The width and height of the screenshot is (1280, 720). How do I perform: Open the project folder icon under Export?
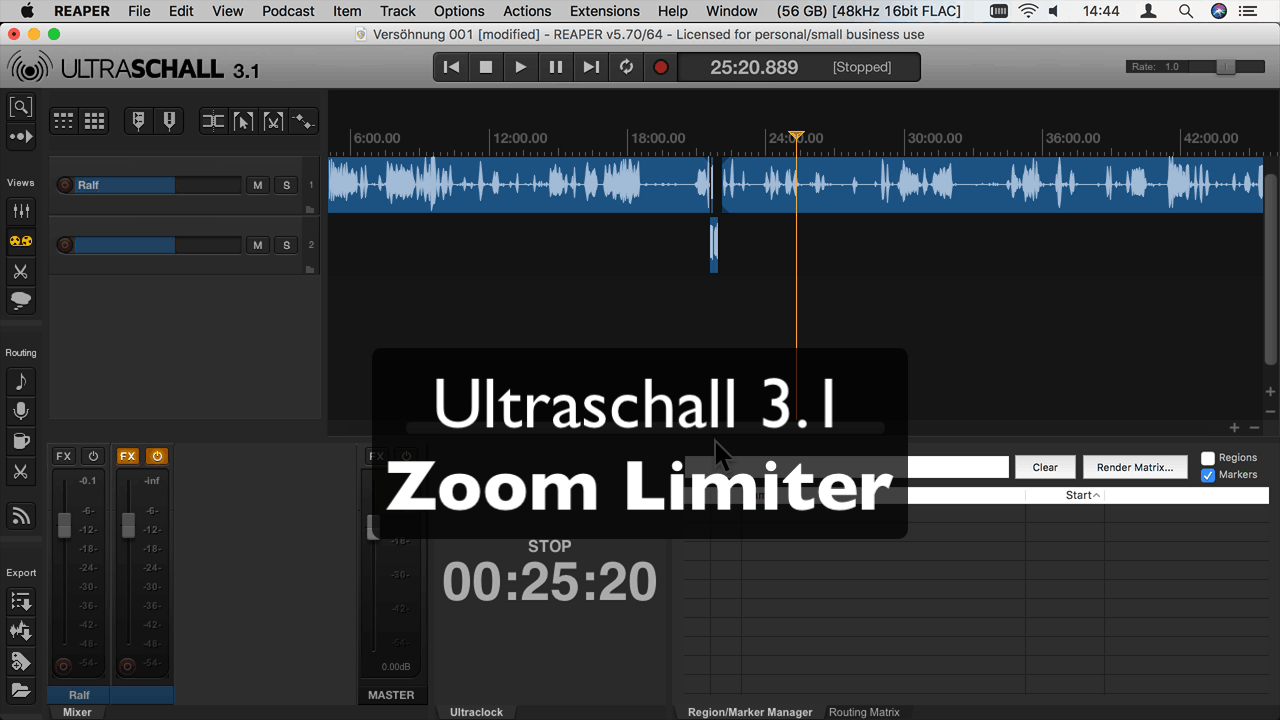(x=20, y=690)
